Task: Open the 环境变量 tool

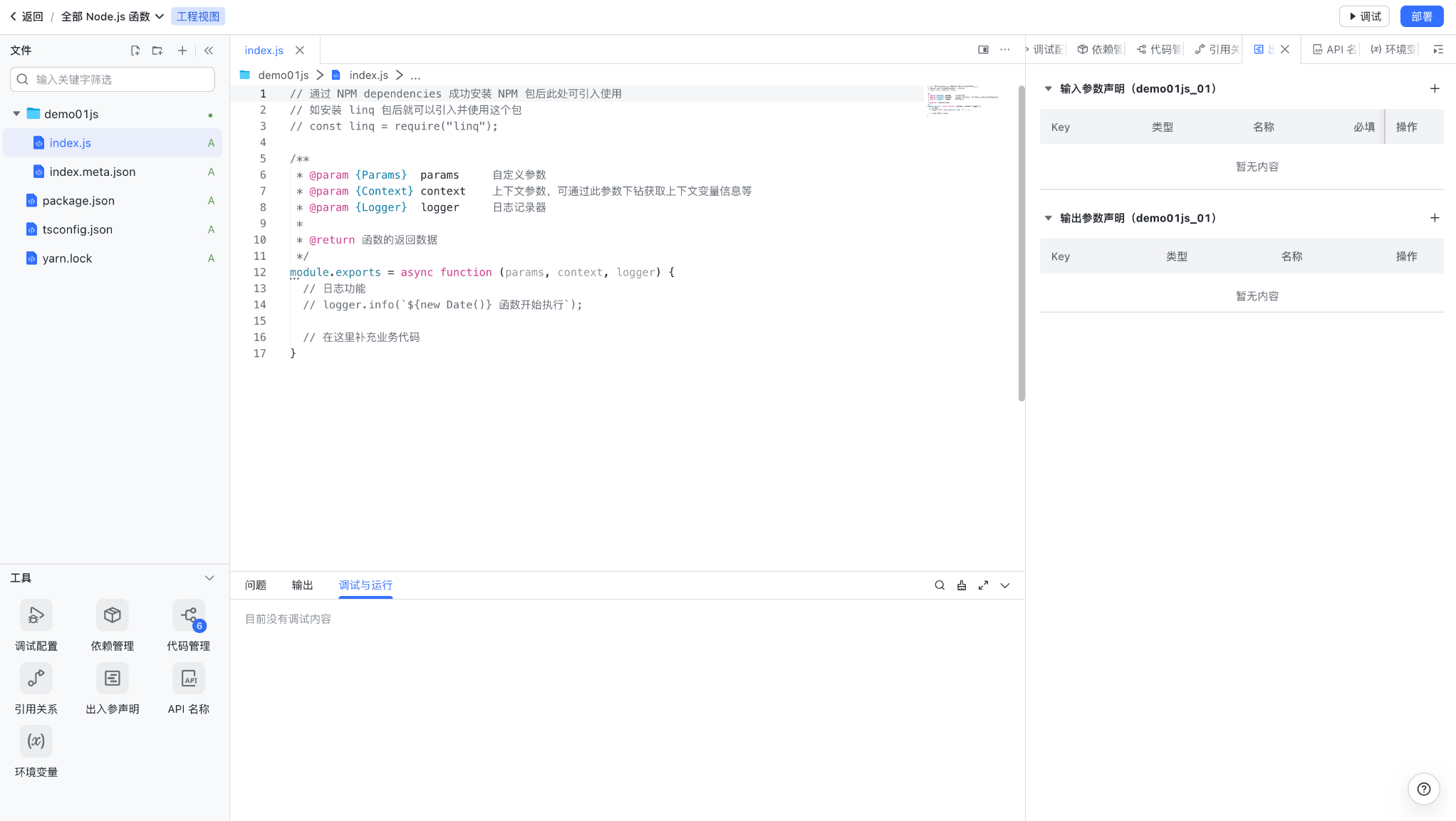Action: click(x=36, y=752)
